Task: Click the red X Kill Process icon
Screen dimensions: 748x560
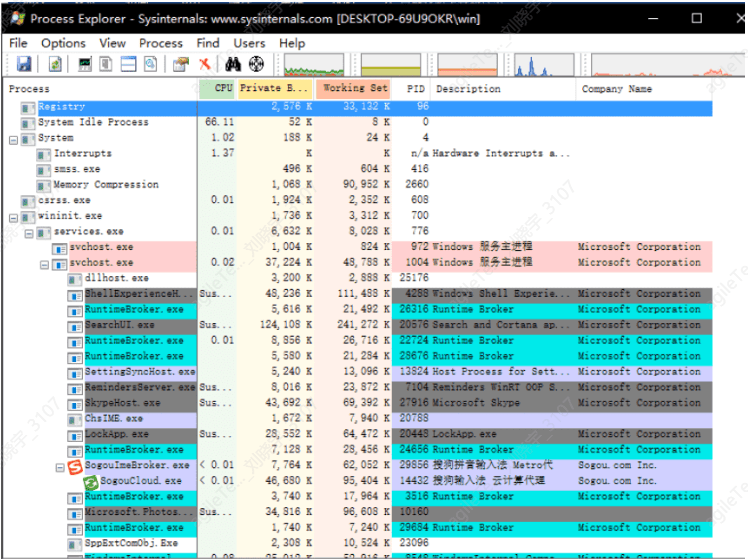Action: pyautogui.click(x=205, y=64)
